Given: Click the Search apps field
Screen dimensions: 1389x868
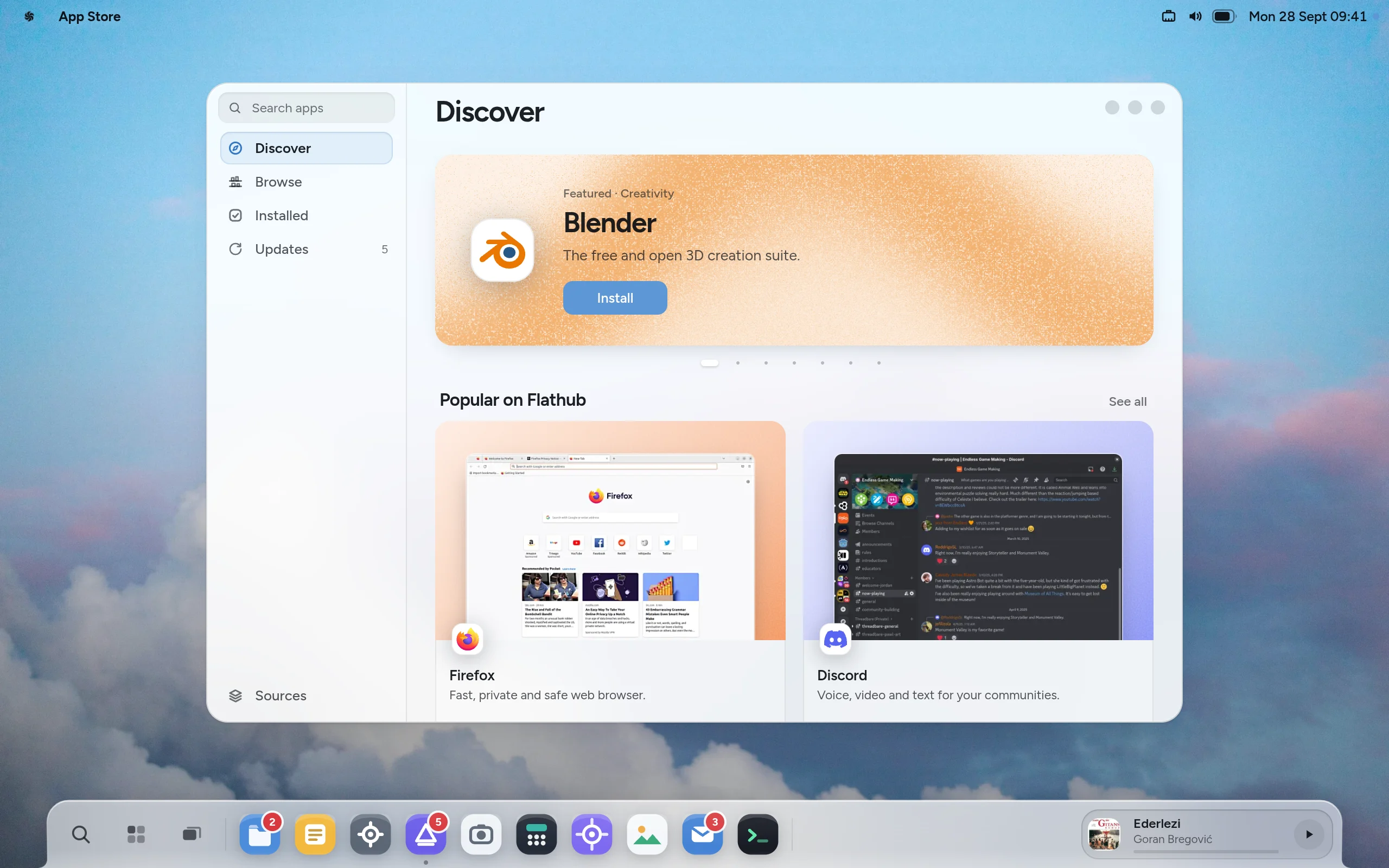Looking at the screenshot, I should (306, 108).
